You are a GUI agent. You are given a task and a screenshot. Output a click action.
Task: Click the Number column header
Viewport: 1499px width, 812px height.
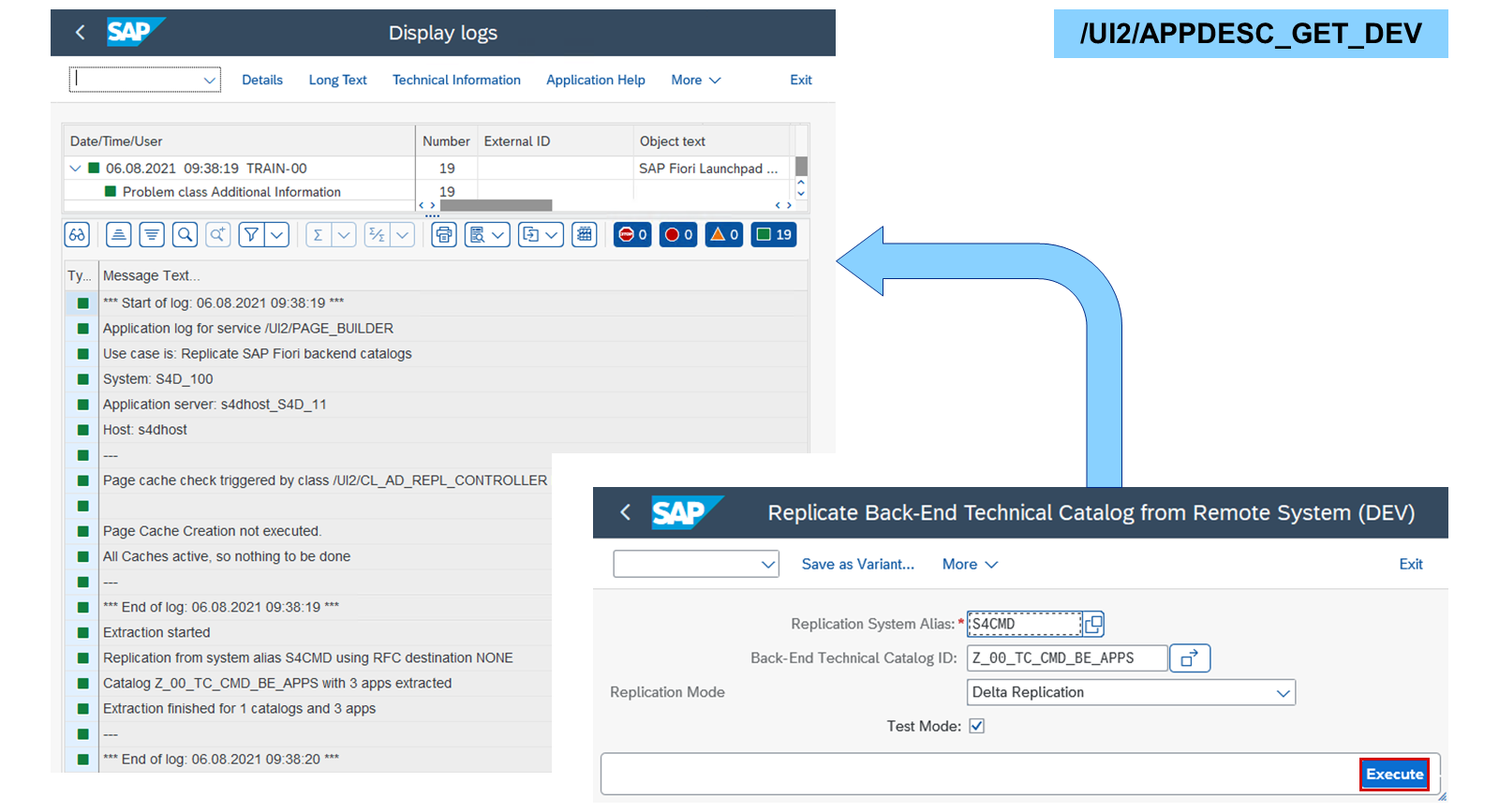[x=446, y=141]
